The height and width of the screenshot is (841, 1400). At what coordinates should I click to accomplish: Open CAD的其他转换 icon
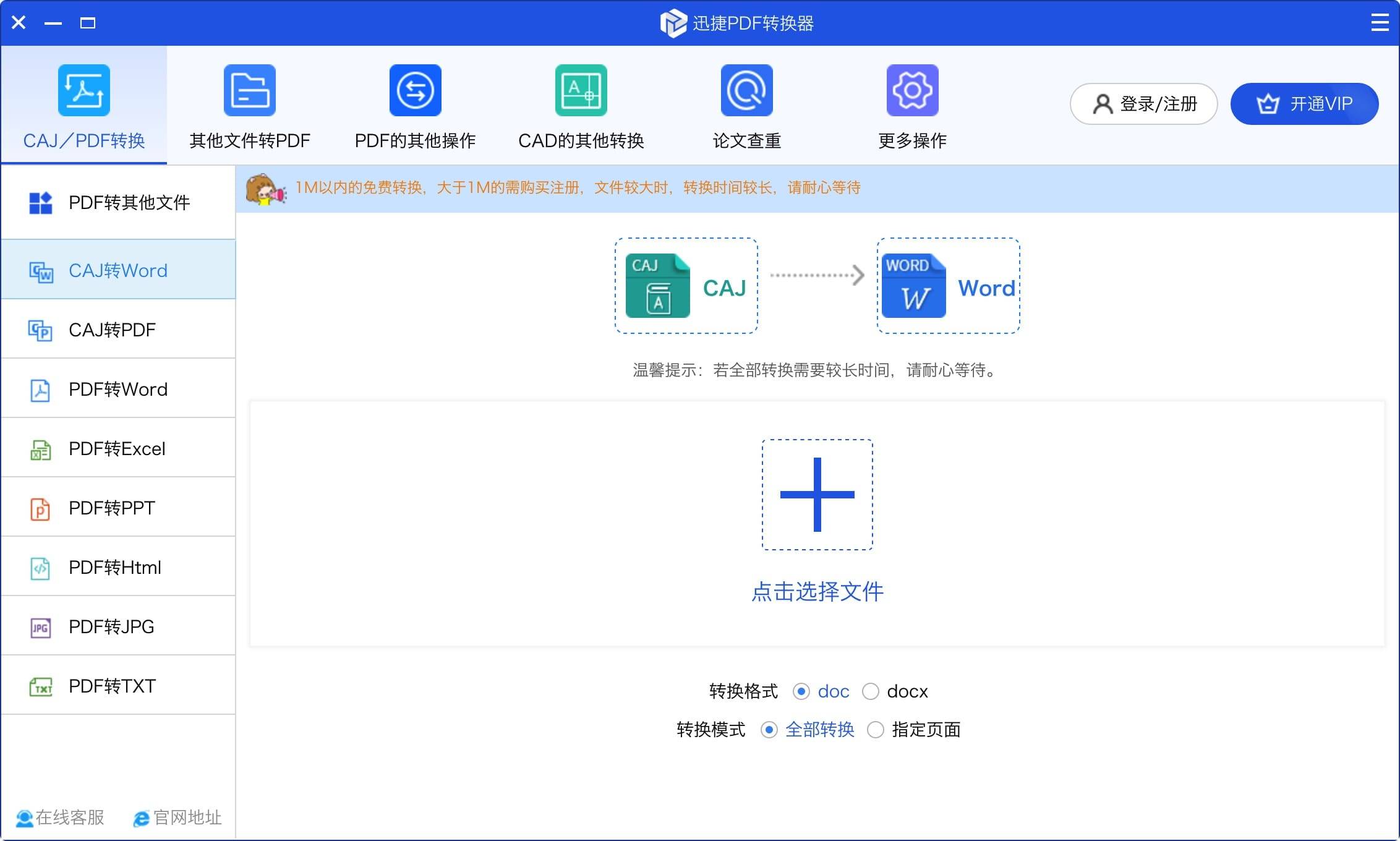point(581,90)
